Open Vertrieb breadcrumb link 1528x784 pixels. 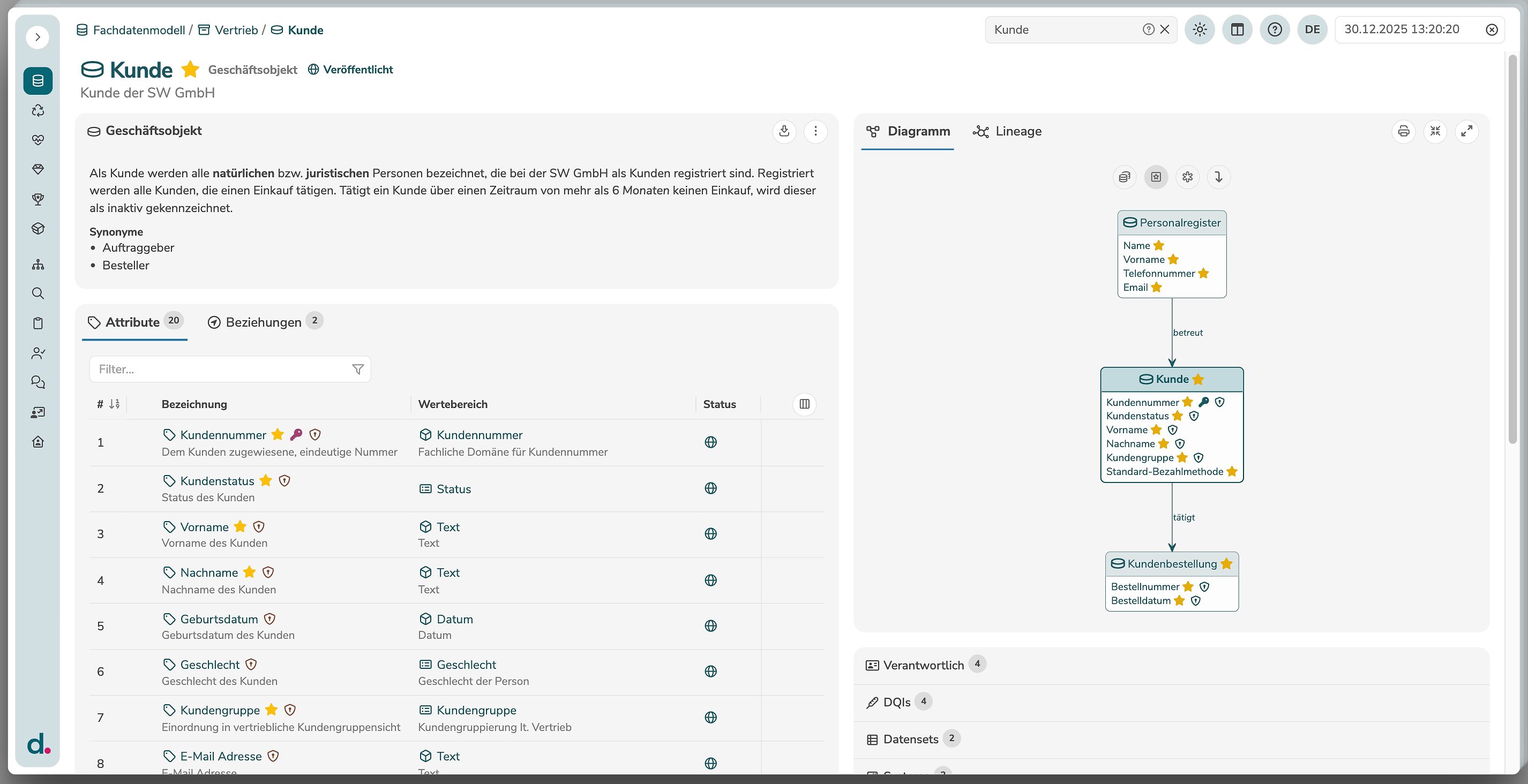[236, 30]
